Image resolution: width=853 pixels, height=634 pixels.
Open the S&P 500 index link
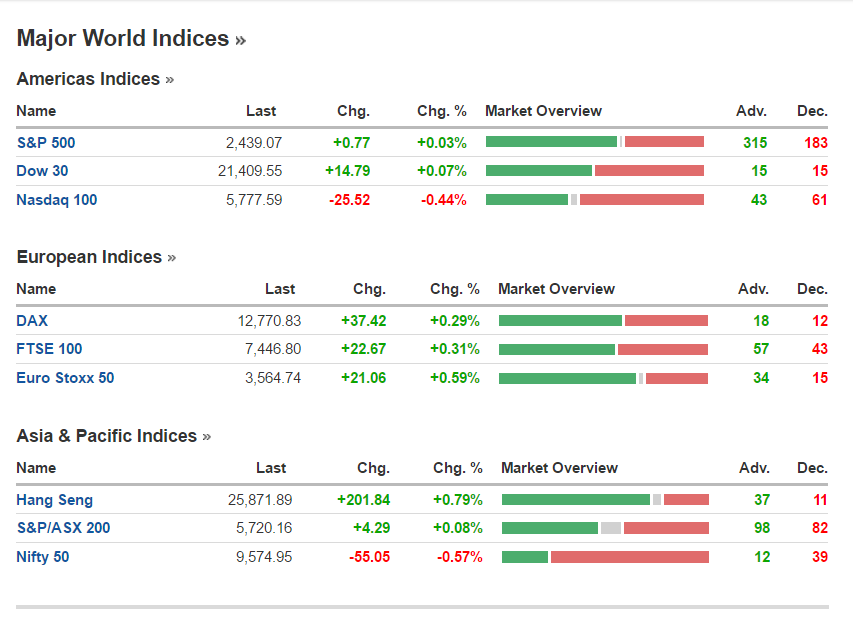[46, 142]
